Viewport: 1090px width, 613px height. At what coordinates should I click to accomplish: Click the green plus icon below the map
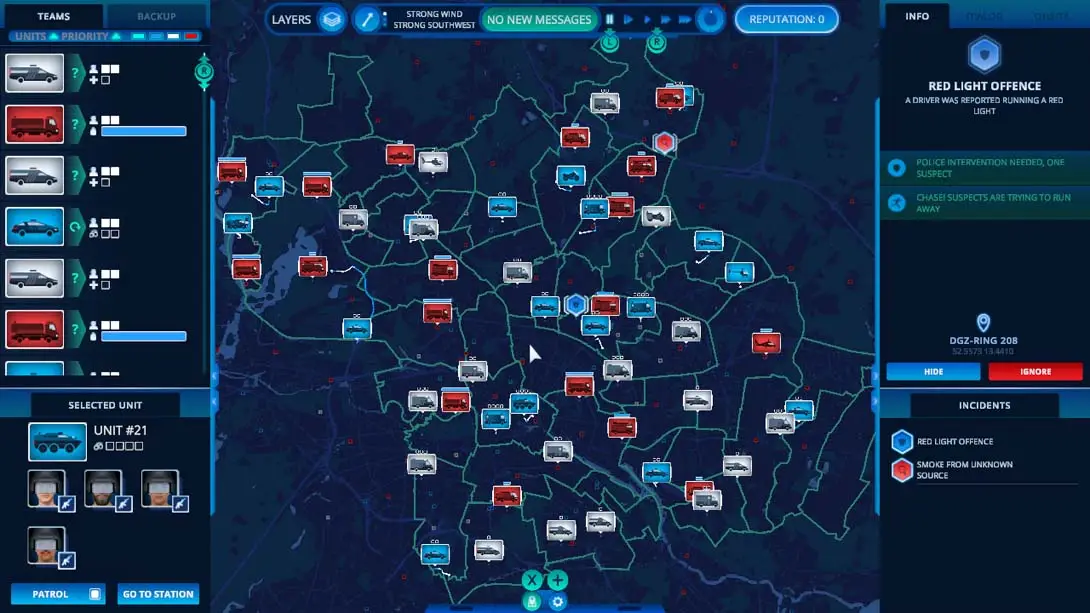coord(557,580)
